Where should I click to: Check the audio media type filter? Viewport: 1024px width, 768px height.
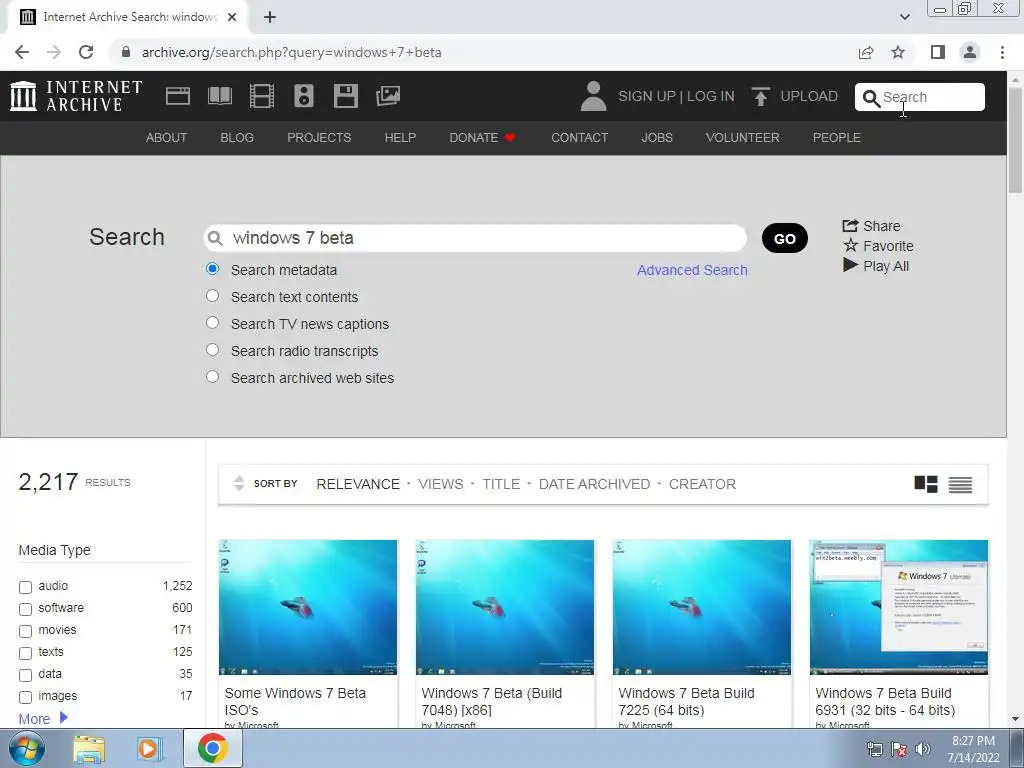(x=25, y=587)
